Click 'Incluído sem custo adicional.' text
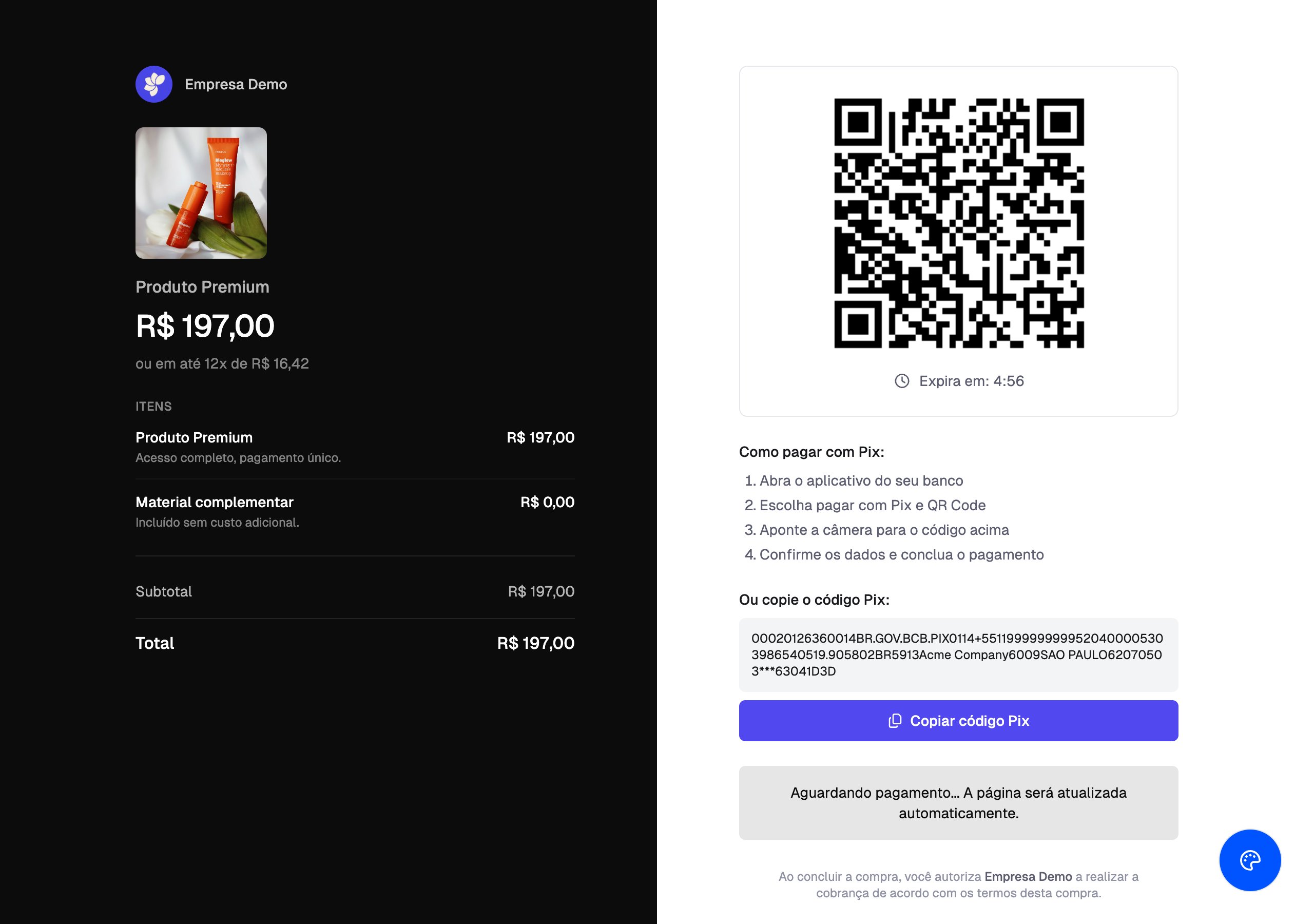The width and height of the screenshot is (1314, 924). [218, 523]
